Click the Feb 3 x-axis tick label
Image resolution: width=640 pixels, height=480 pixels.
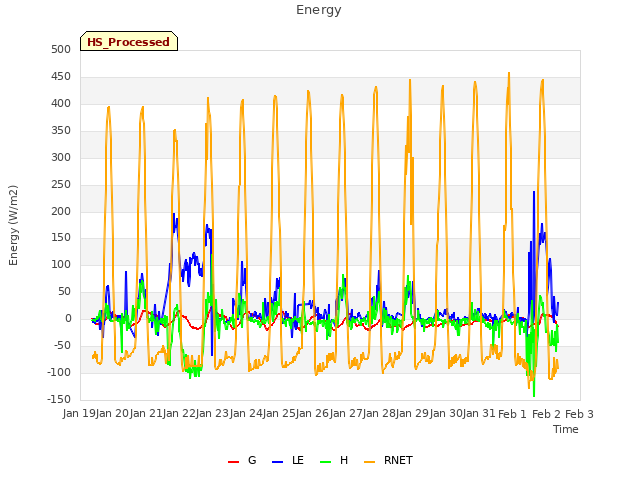[x=579, y=414]
